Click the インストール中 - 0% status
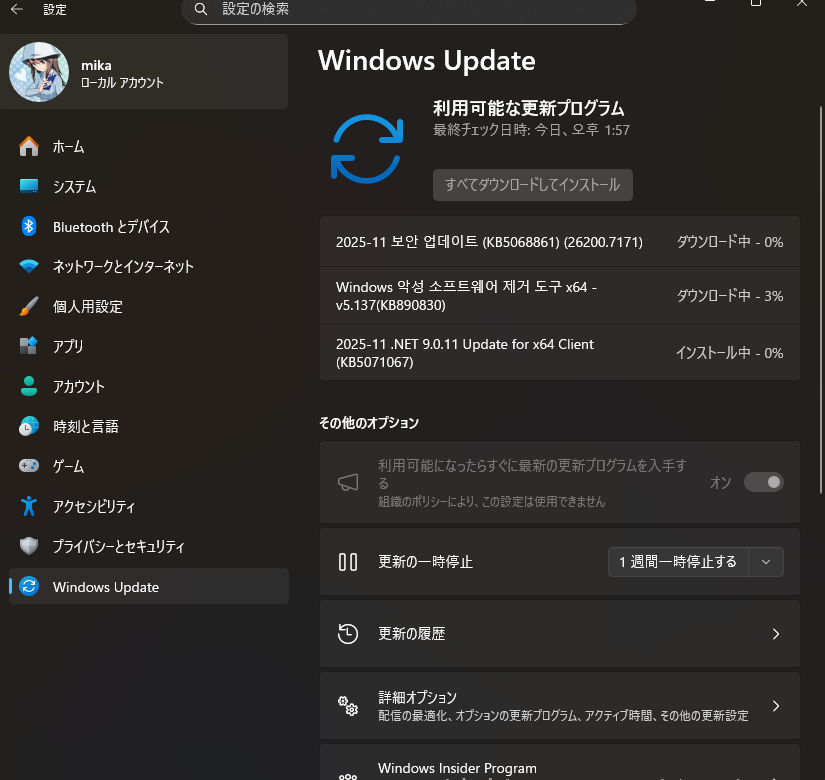This screenshot has height=780, width=825. pyautogui.click(x=730, y=353)
